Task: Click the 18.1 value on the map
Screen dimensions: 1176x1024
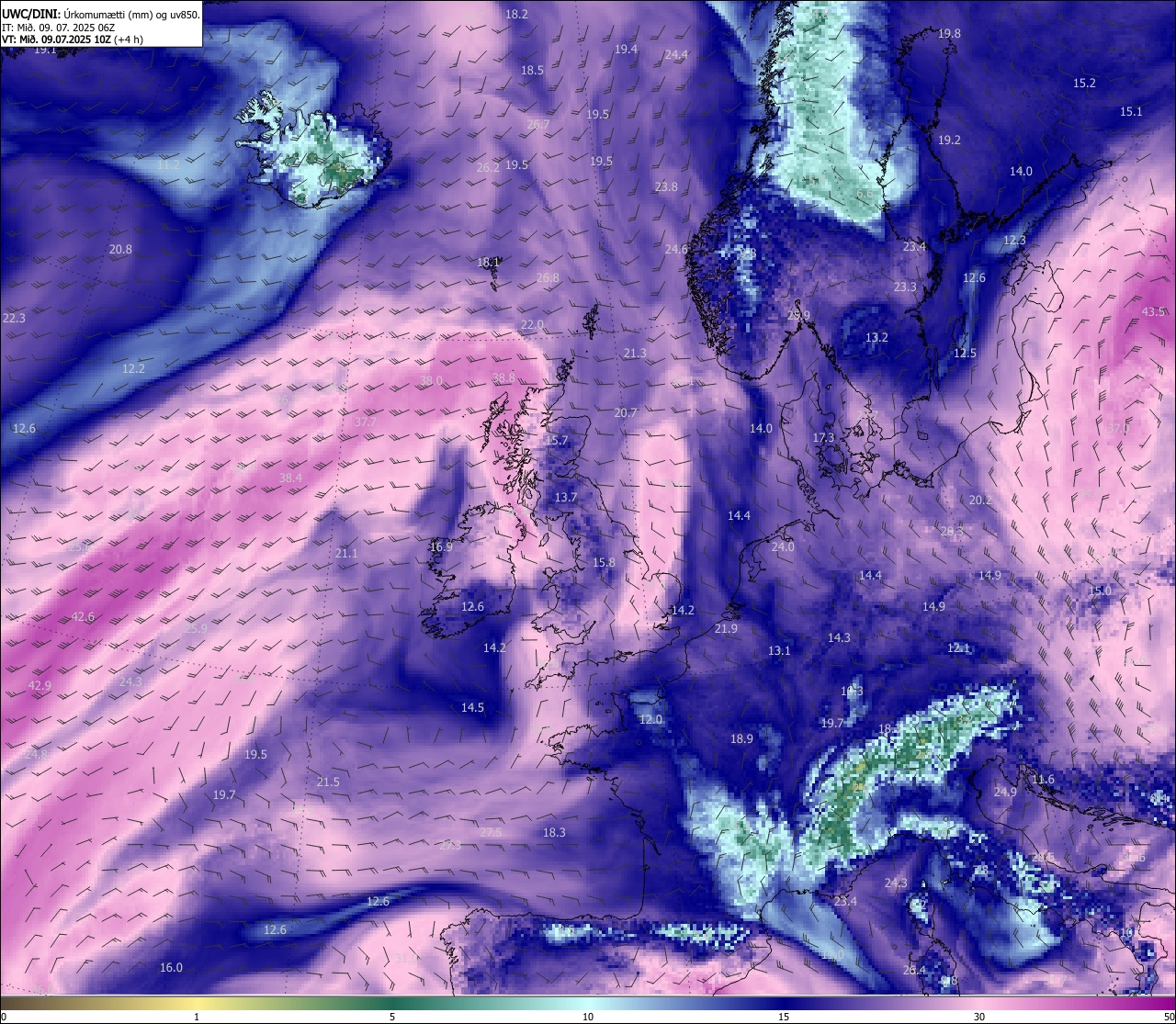Action: pyautogui.click(x=488, y=262)
